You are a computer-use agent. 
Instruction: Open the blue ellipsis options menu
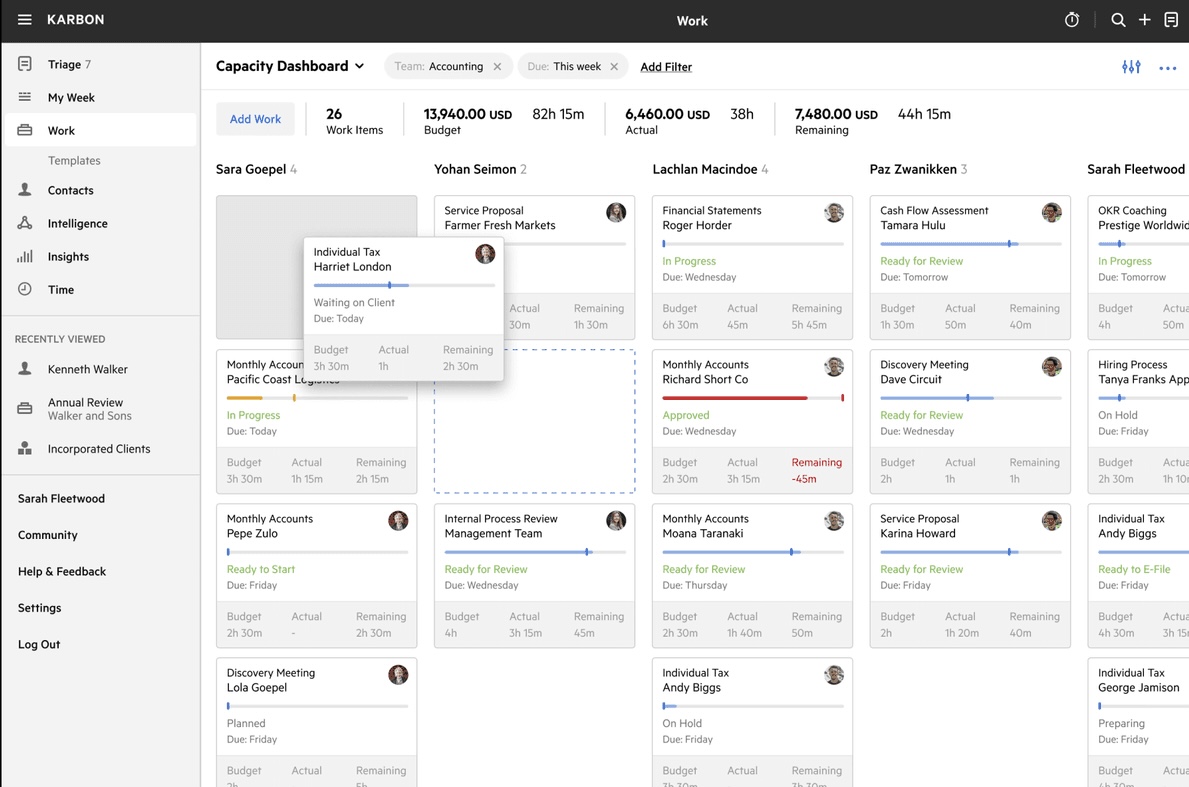(1167, 67)
